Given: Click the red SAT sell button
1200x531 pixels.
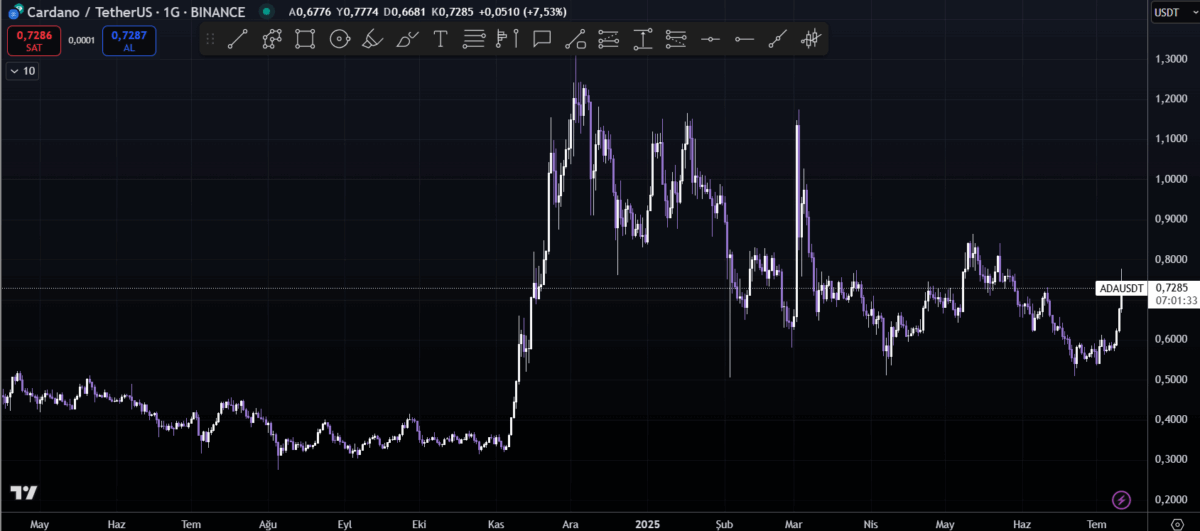Looking at the screenshot, I should click(x=34, y=41).
